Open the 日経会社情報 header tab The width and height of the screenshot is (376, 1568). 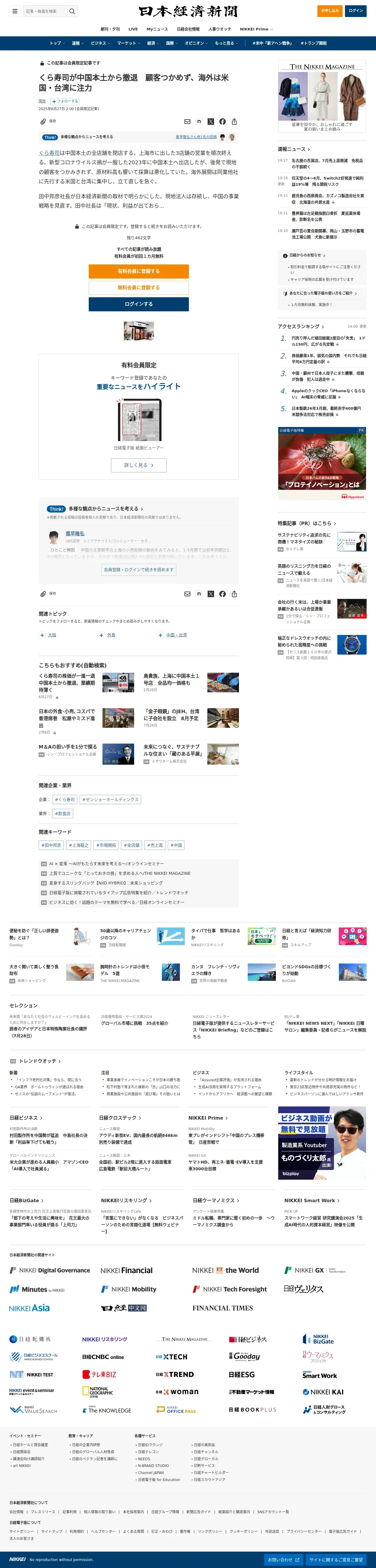(x=188, y=29)
